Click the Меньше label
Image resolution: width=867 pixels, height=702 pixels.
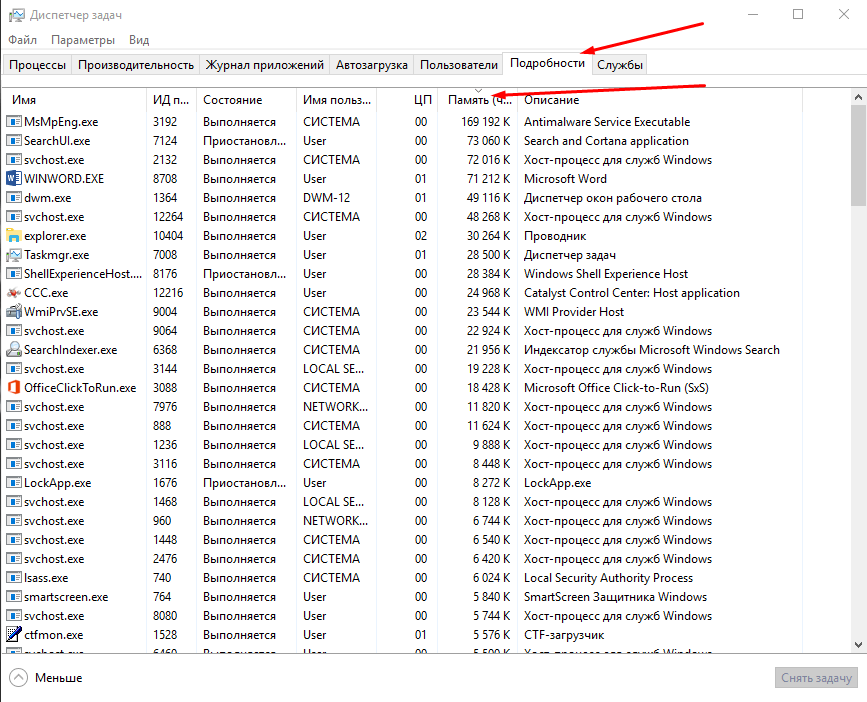(59, 678)
